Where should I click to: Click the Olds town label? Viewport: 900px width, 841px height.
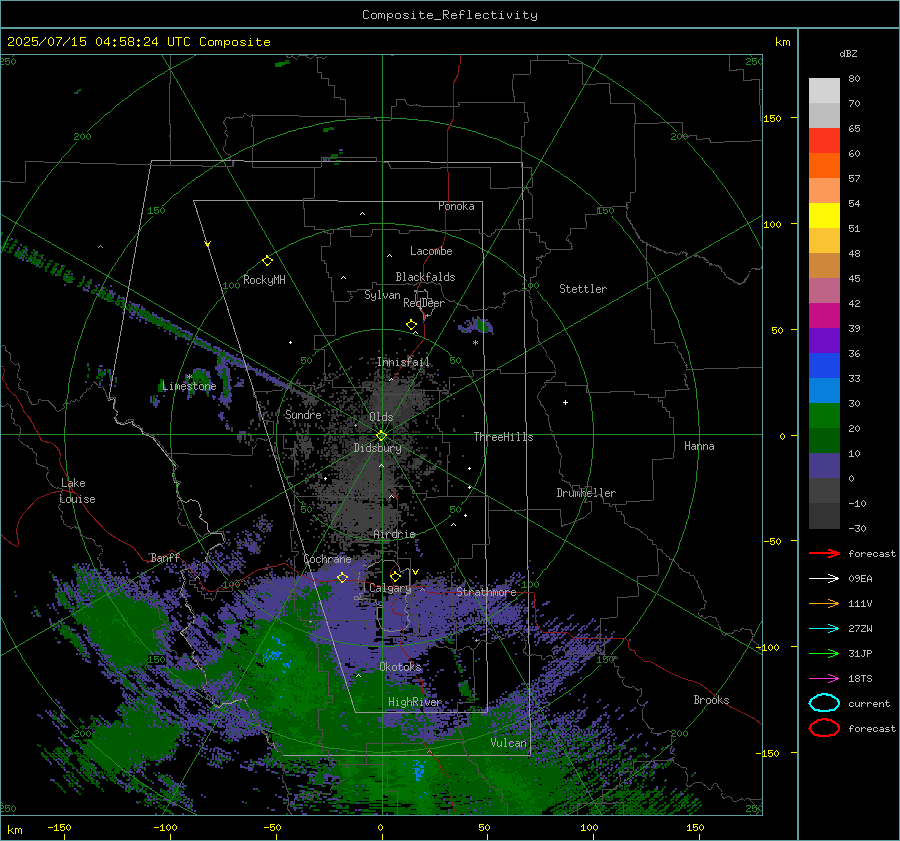point(381,417)
